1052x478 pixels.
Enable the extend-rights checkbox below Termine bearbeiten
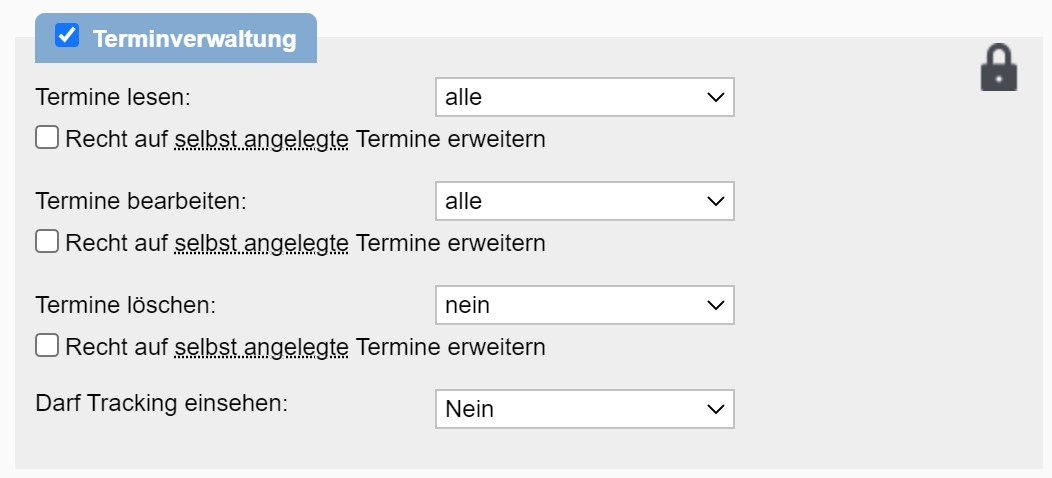tap(47, 242)
